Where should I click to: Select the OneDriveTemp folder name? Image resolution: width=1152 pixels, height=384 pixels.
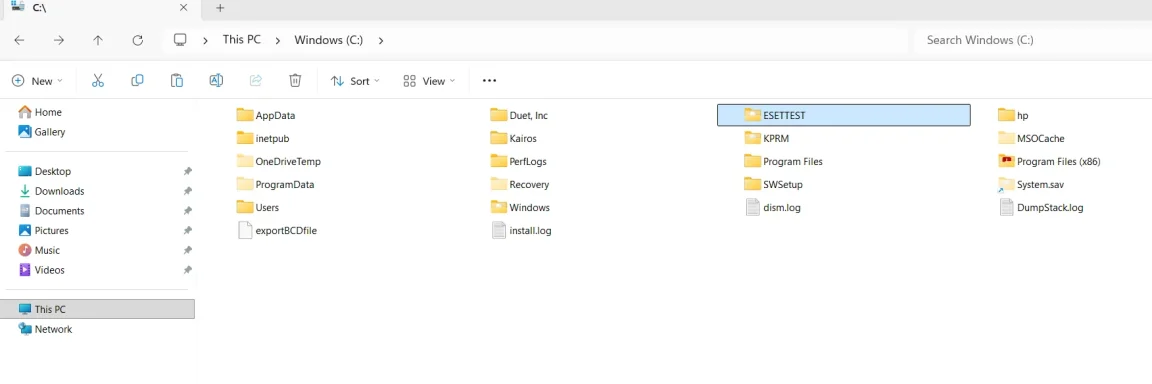coord(288,162)
